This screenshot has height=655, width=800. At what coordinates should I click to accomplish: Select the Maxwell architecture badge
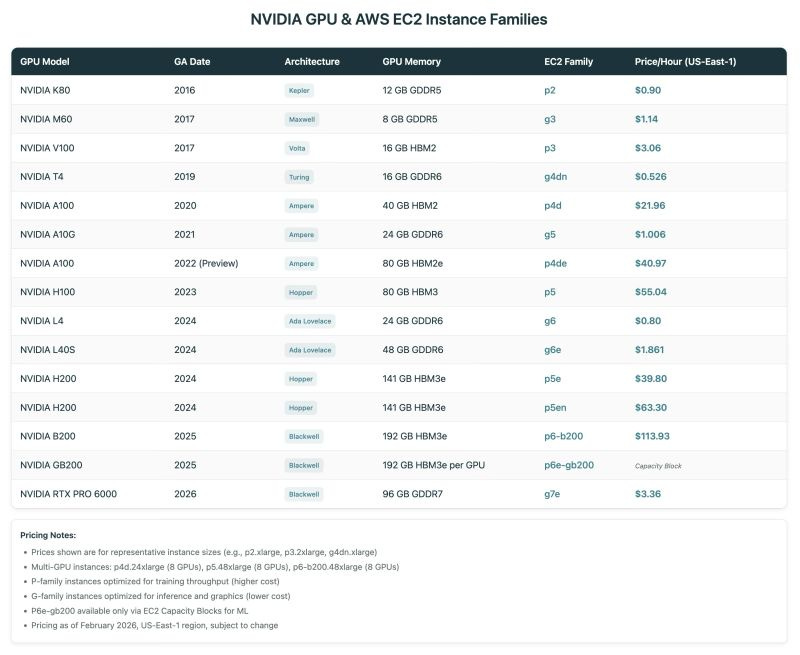coord(302,119)
